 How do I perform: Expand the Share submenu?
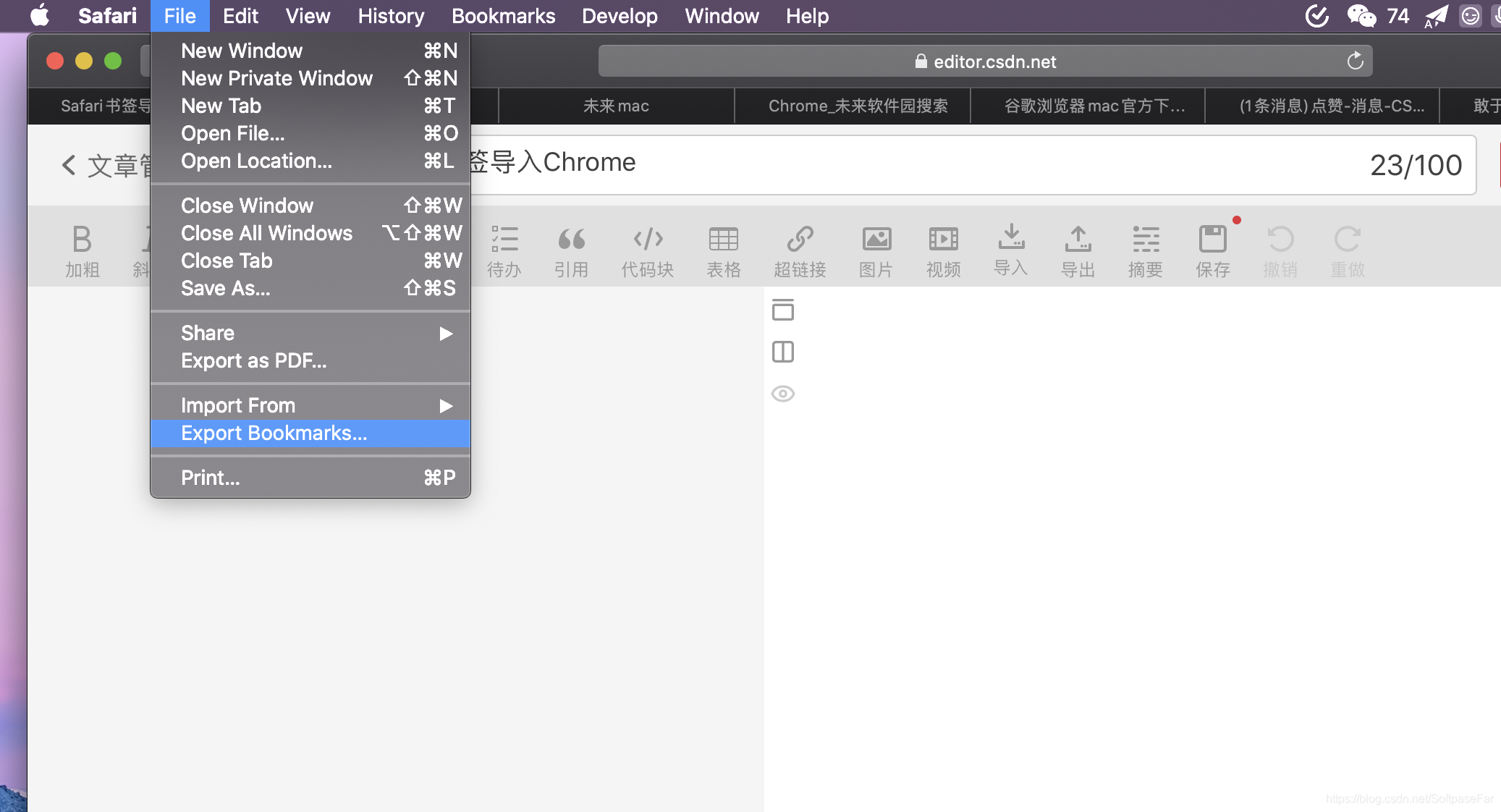pos(310,333)
